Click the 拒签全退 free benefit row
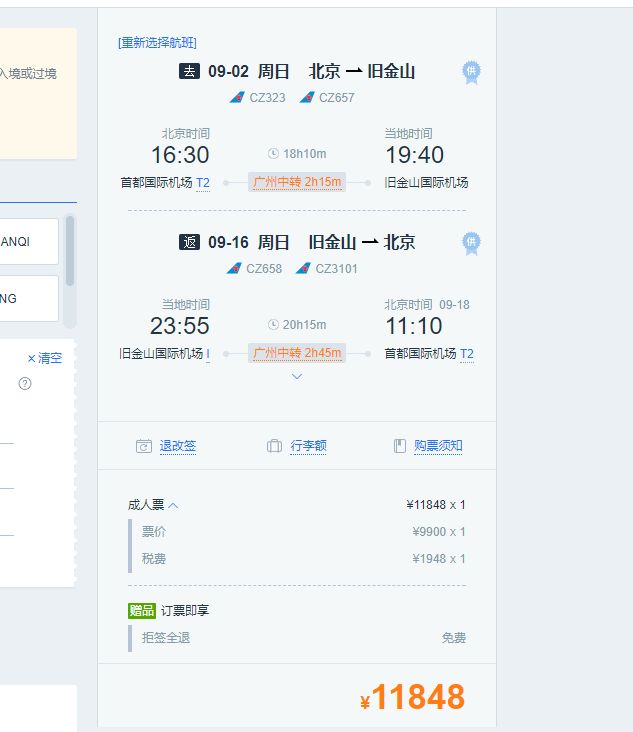 [297, 638]
